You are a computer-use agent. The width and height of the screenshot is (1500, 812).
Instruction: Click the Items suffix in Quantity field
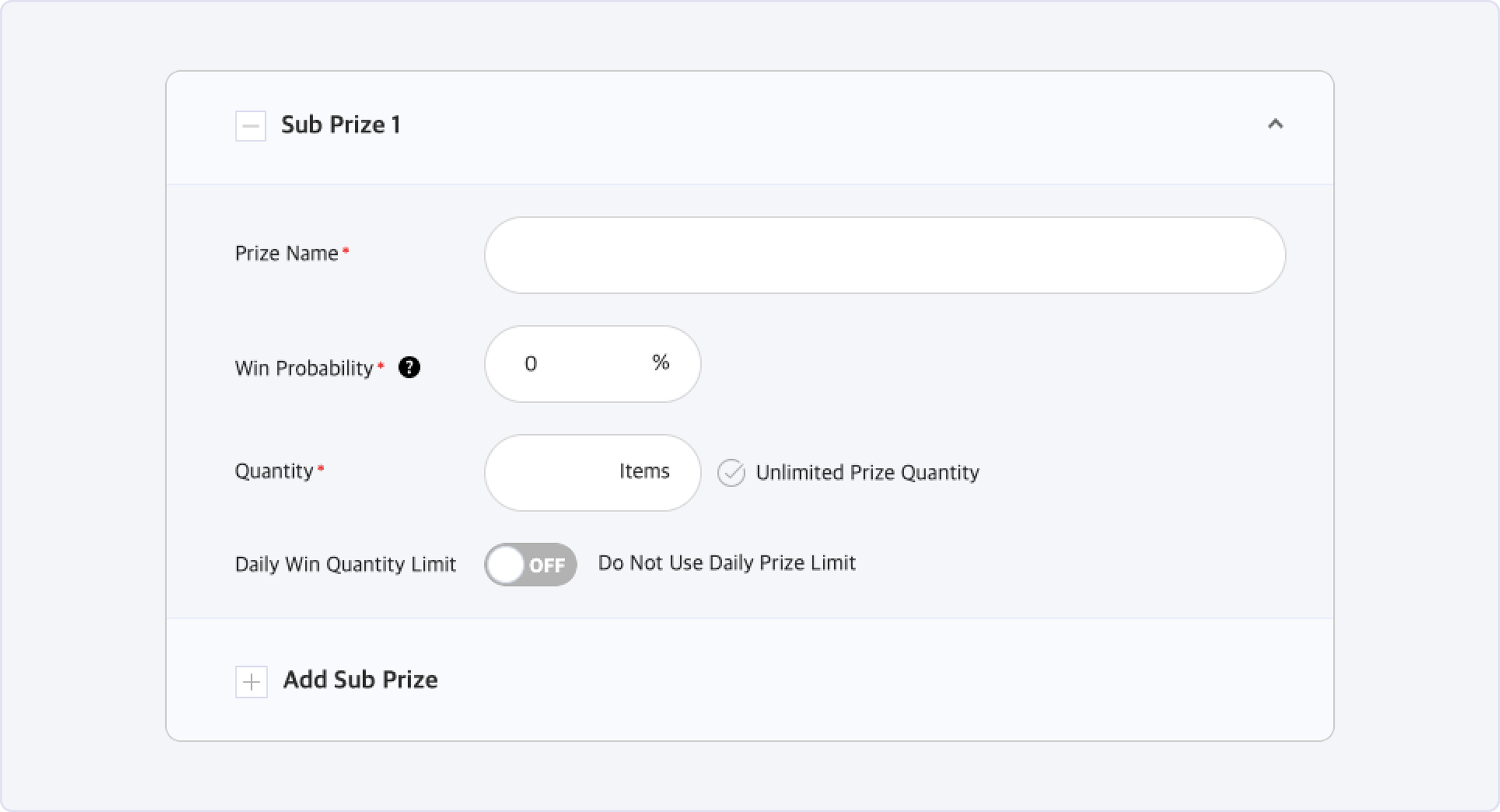(x=644, y=471)
